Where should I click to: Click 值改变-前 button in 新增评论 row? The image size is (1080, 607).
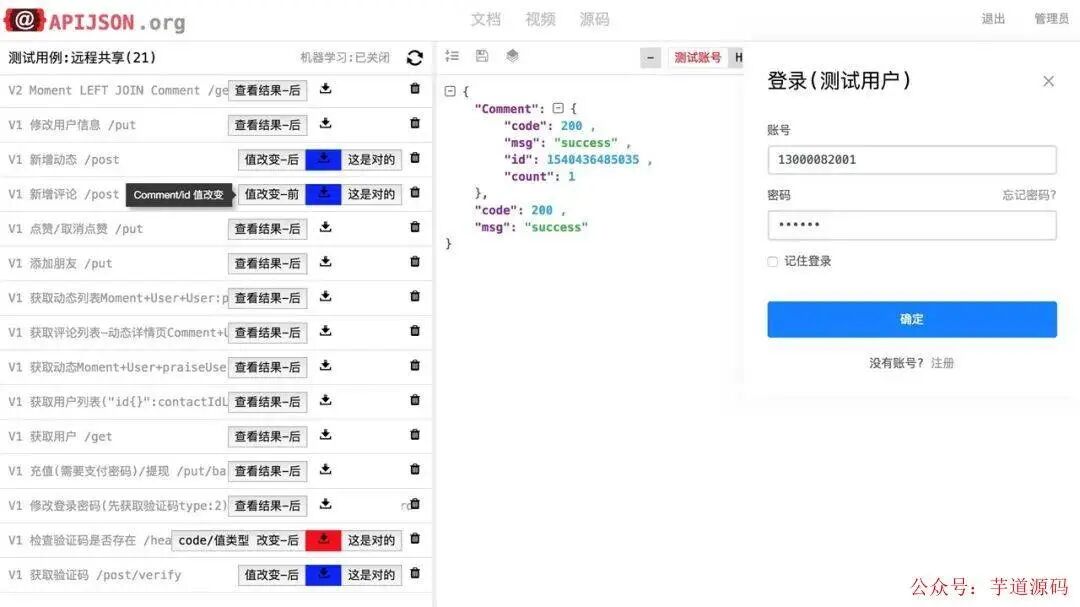pyautogui.click(x=271, y=194)
